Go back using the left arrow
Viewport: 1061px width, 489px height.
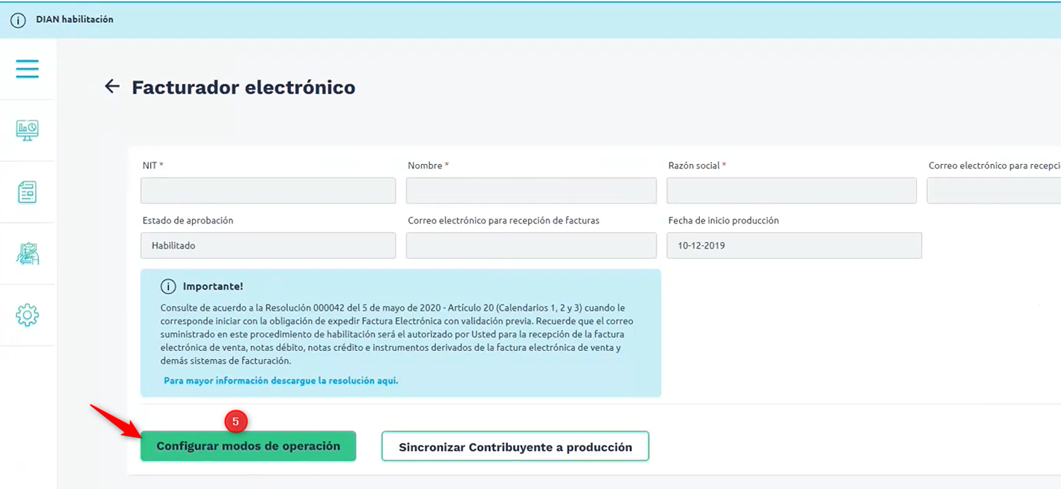112,87
